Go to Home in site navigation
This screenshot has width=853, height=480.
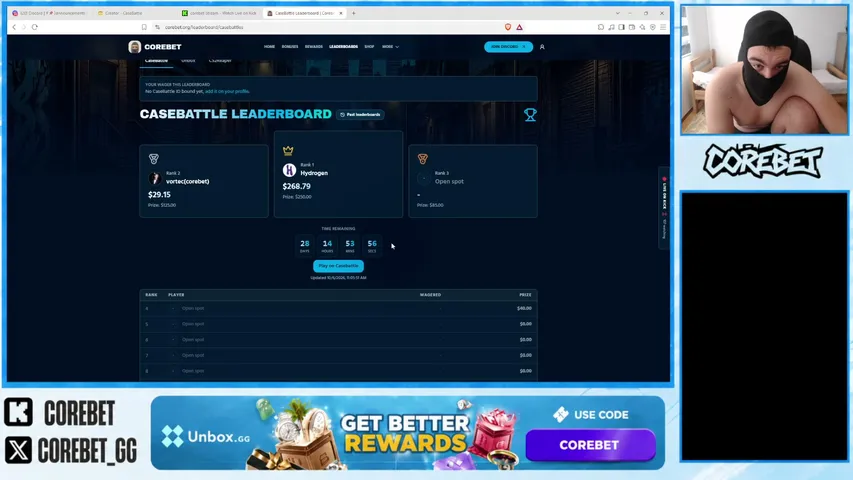pyautogui.click(x=269, y=47)
